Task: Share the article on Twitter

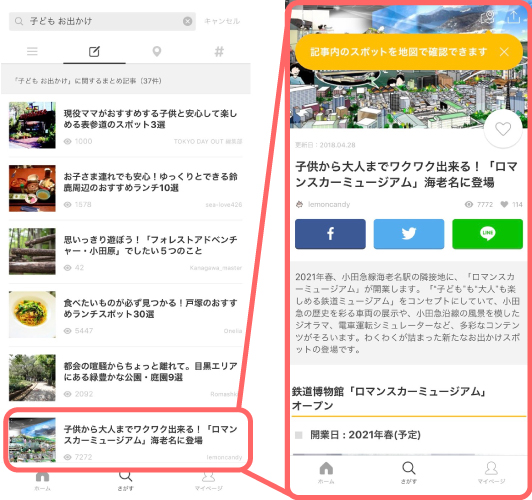Action: (409, 234)
